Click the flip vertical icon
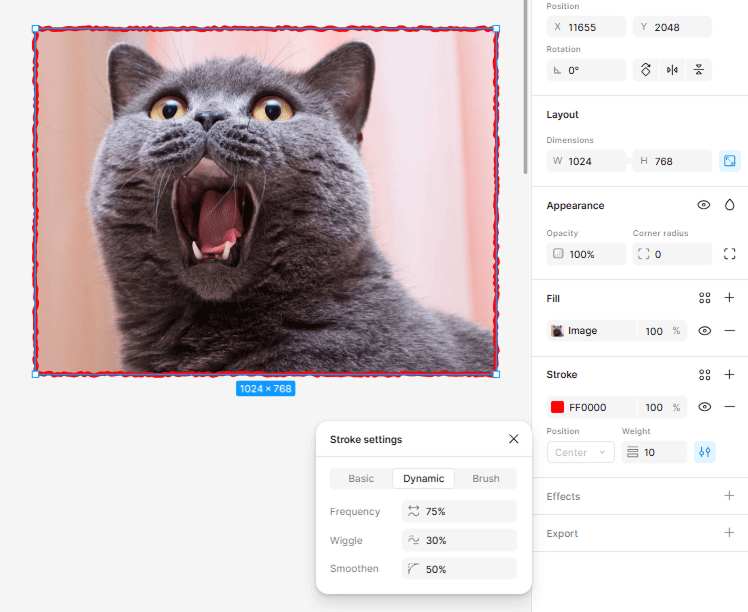748x612 pixels. point(699,70)
